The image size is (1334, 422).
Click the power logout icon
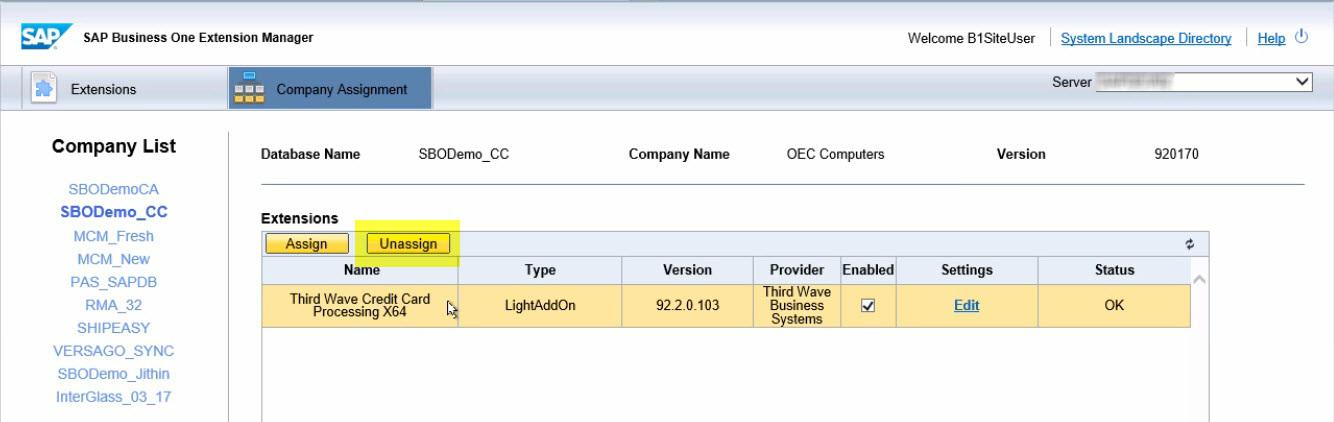pyautogui.click(x=1301, y=37)
